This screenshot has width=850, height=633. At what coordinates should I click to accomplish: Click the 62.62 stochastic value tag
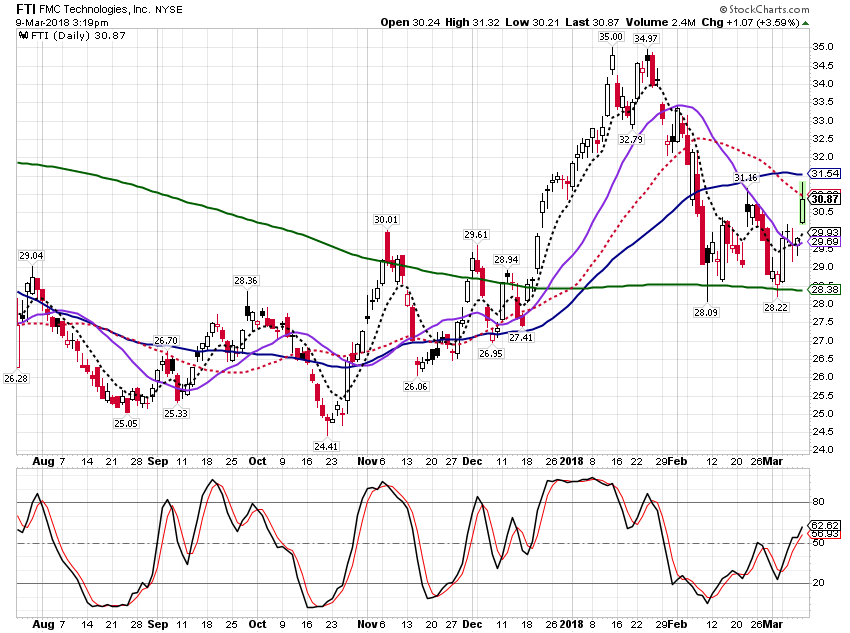point(825,525)
